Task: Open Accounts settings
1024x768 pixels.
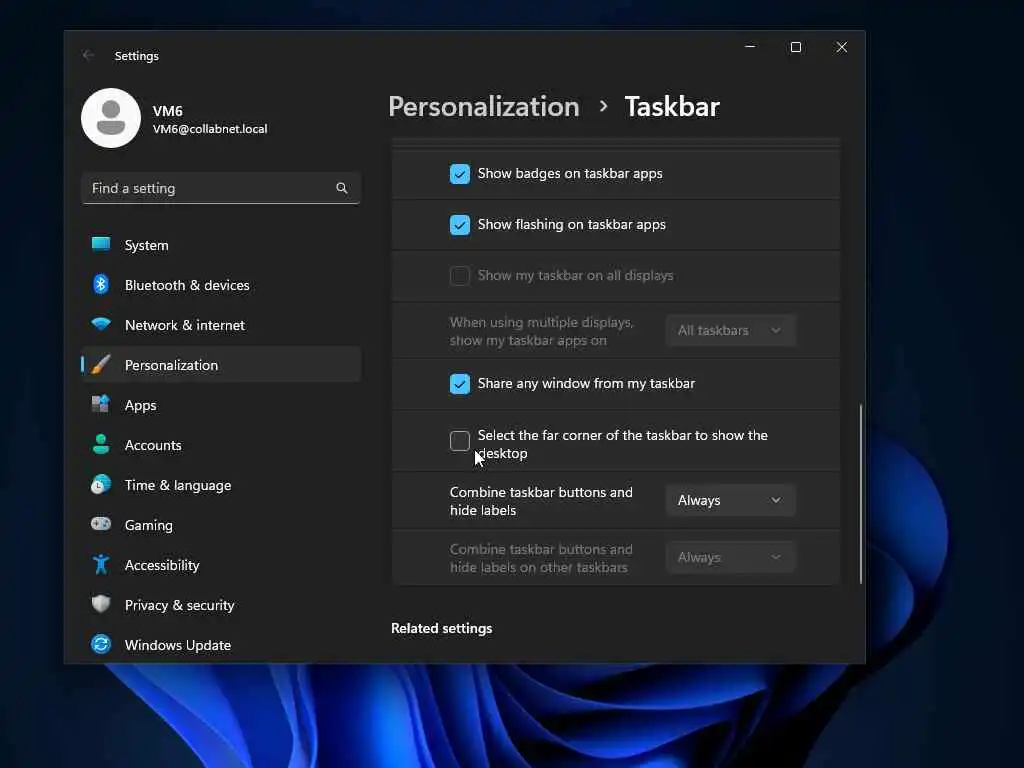Action: click(221, 444)
